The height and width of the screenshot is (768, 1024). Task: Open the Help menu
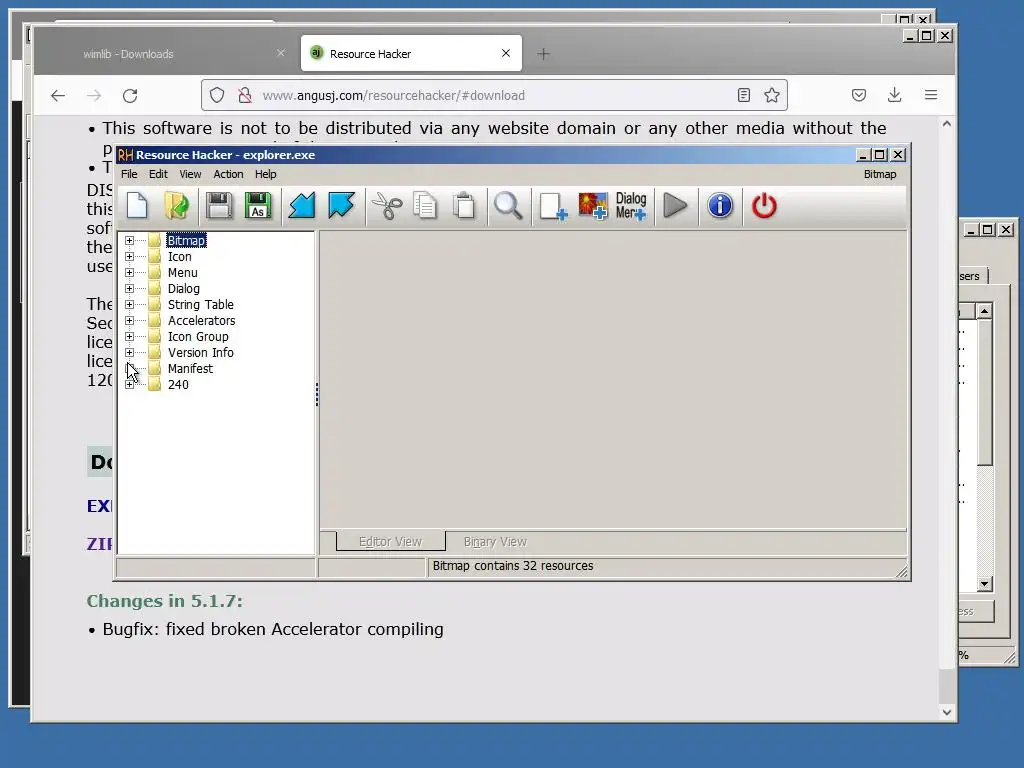pos(265,174)
